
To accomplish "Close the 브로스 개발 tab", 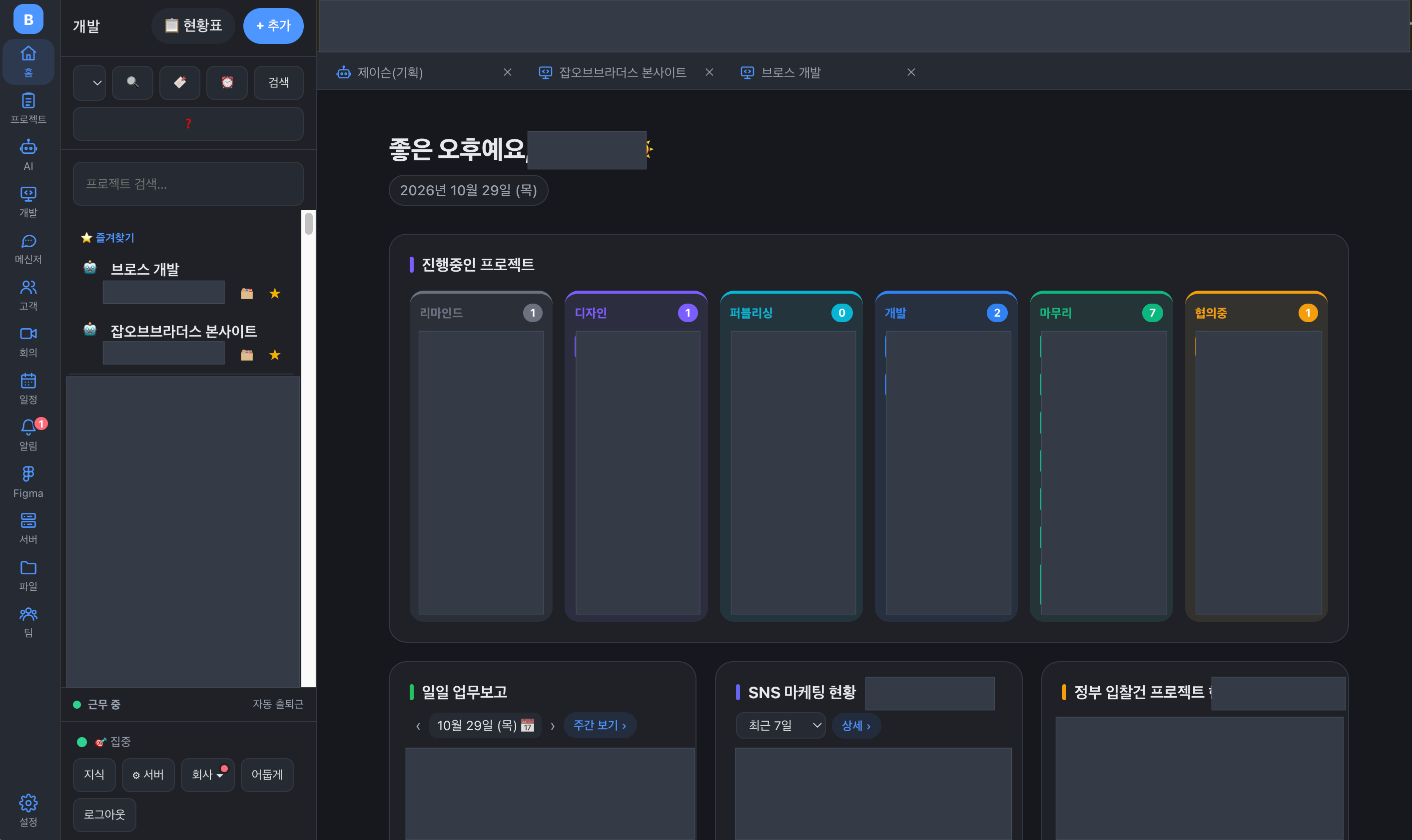I will [x=911, y=72].
